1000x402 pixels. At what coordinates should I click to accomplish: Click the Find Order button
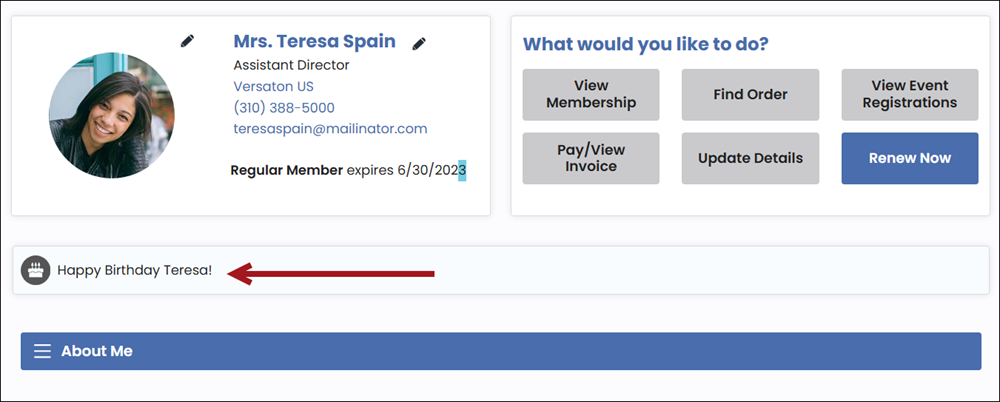click(x=750, y=94)
